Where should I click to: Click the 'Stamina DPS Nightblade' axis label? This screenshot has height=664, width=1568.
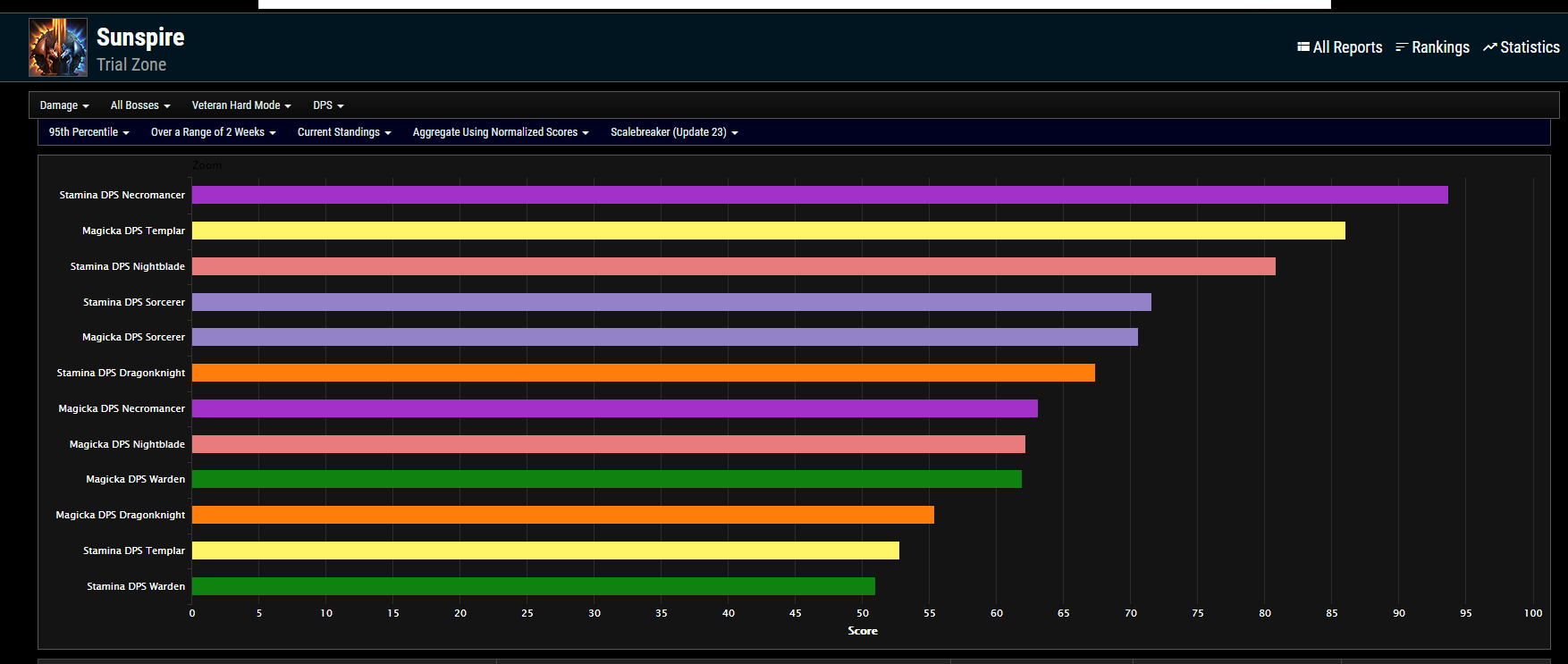pos(128,266)
